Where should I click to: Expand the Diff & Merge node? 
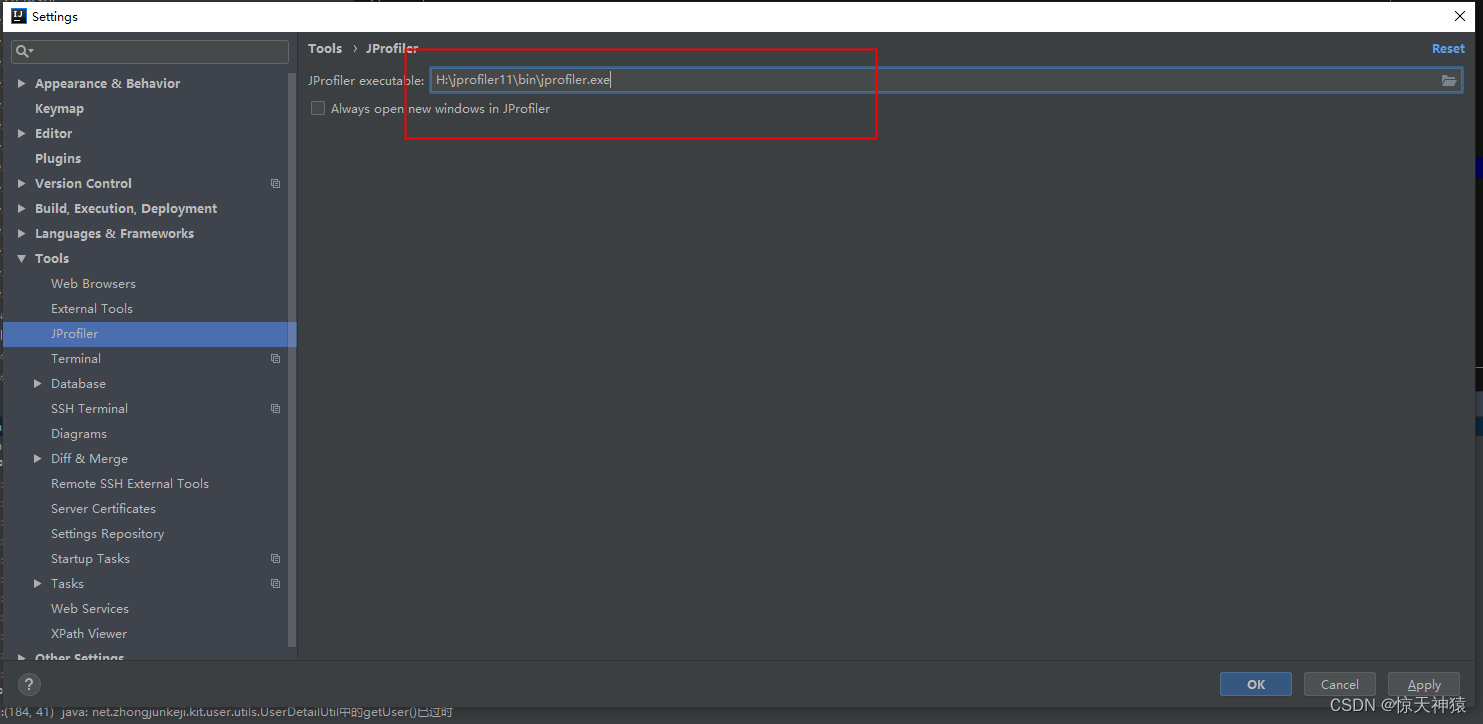coord(38,459)
